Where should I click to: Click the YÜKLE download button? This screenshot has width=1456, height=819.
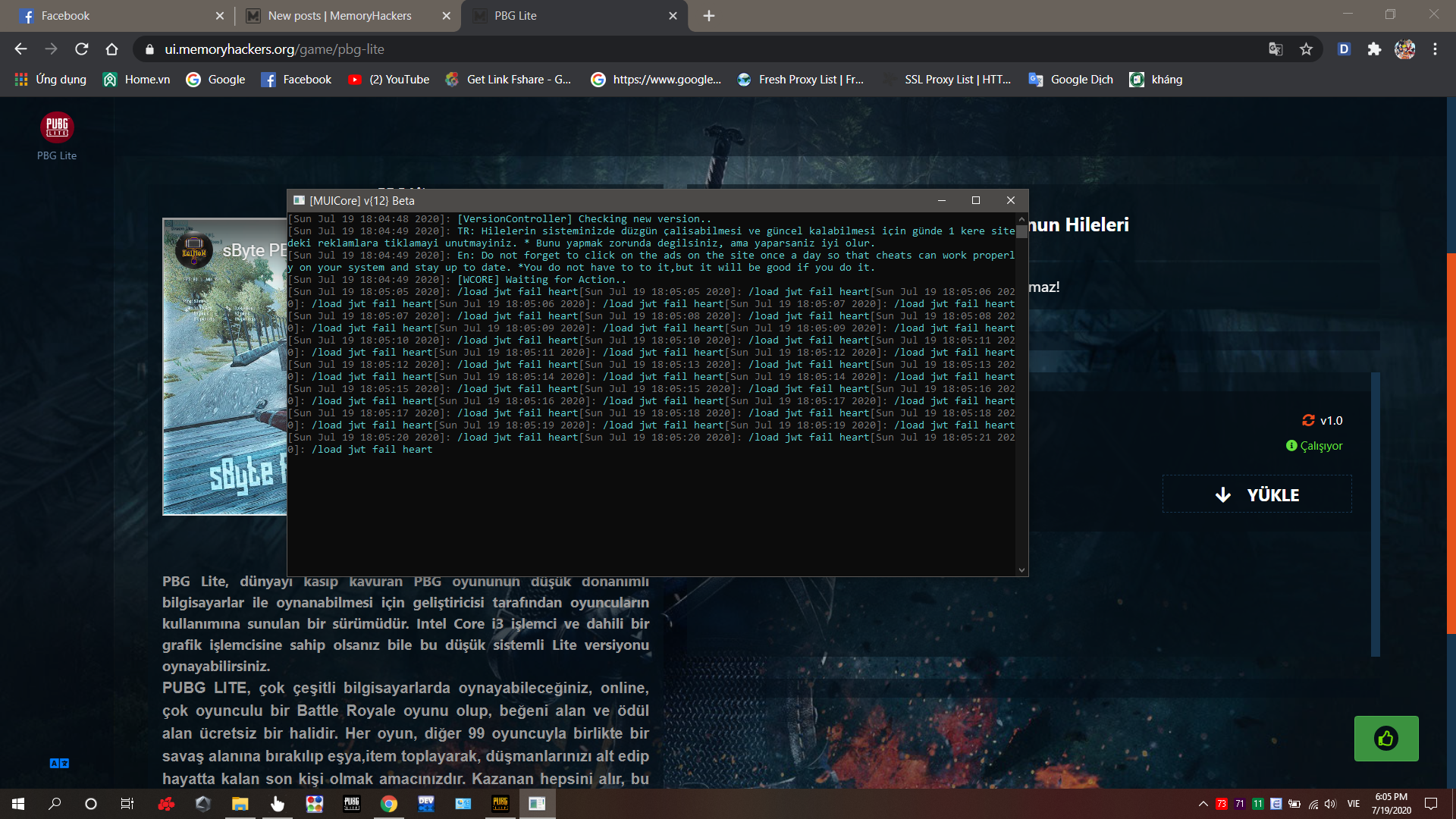tap(1257, 494)
